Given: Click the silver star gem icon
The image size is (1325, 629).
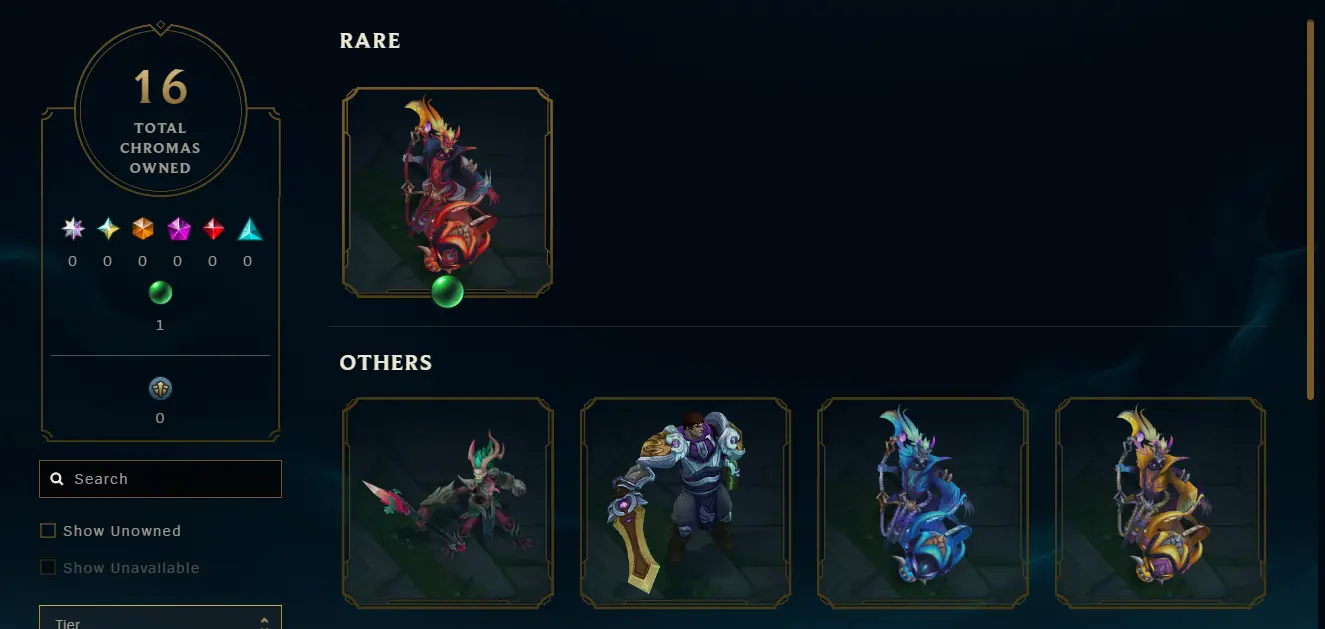Looking at the screenshot, I should pos(73,229).
